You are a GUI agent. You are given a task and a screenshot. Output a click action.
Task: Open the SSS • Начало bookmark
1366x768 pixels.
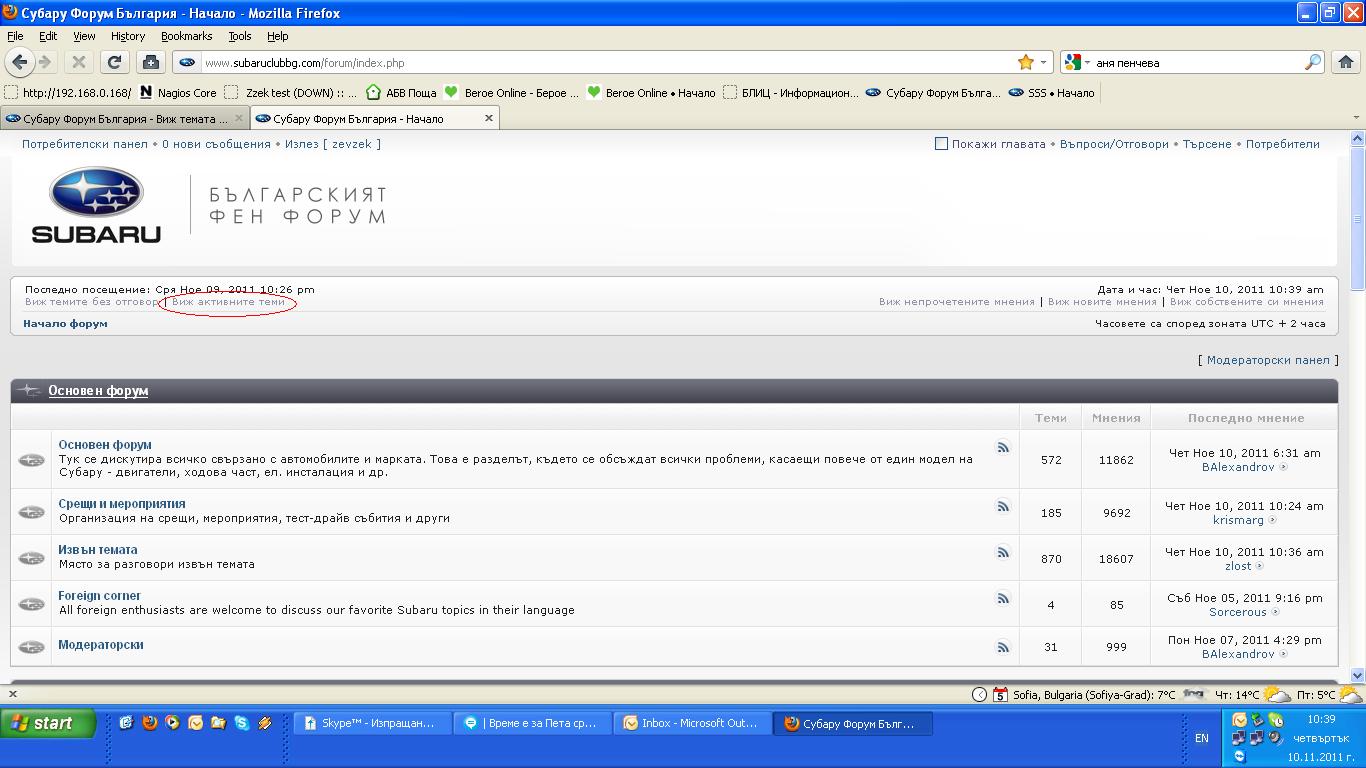pyautogui.click(x=1051, y=93)
